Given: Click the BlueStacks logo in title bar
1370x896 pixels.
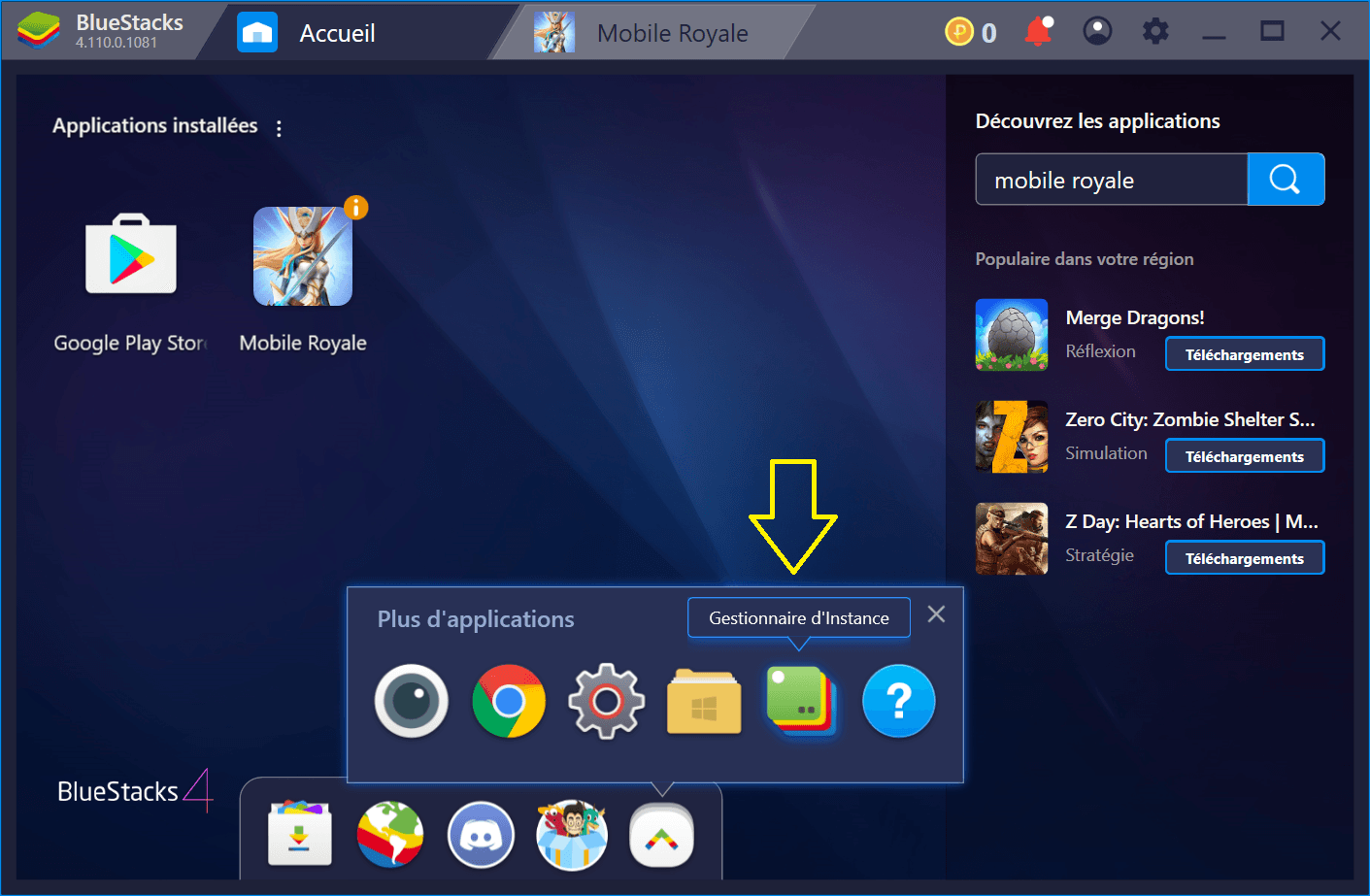Looking at the screenshot, I should 39,32.
